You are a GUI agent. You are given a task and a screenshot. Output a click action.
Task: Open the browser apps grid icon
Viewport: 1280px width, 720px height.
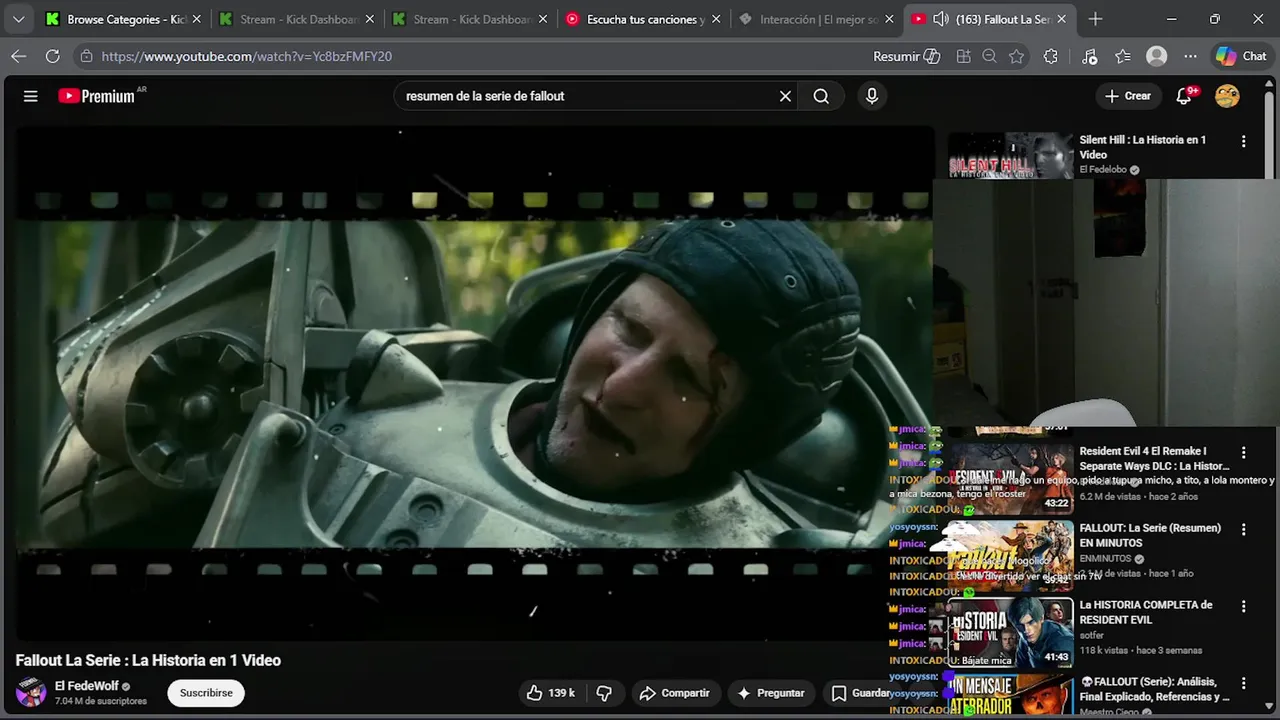pos(963,56)
